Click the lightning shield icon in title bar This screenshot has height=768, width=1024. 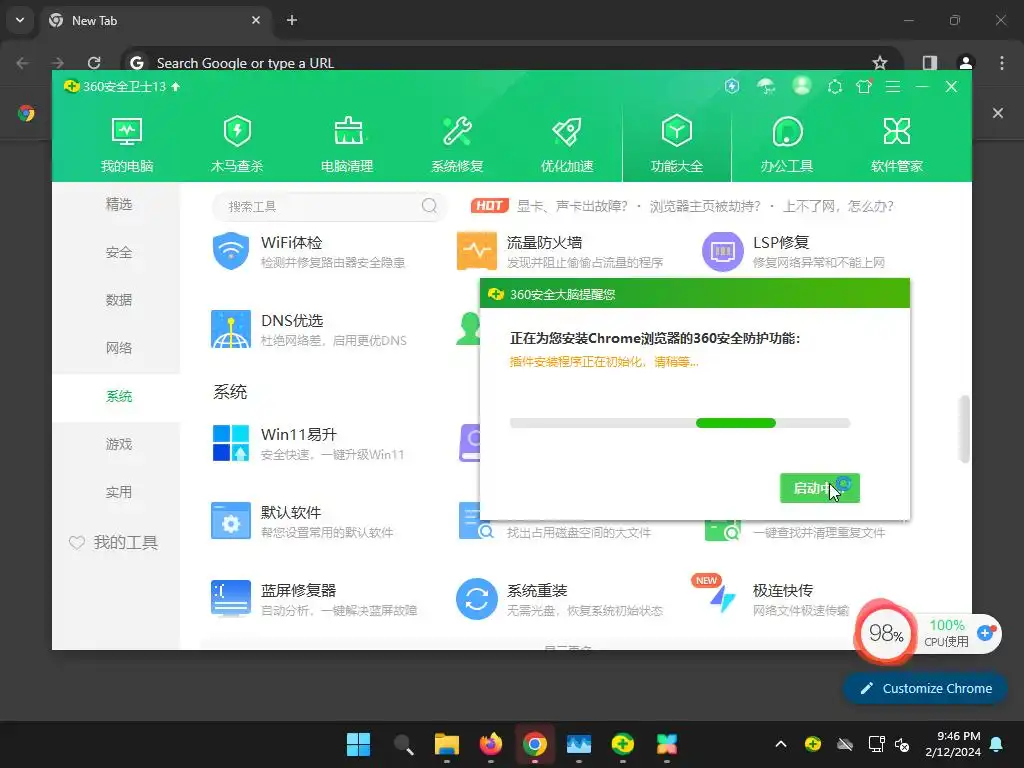[732, 86]
